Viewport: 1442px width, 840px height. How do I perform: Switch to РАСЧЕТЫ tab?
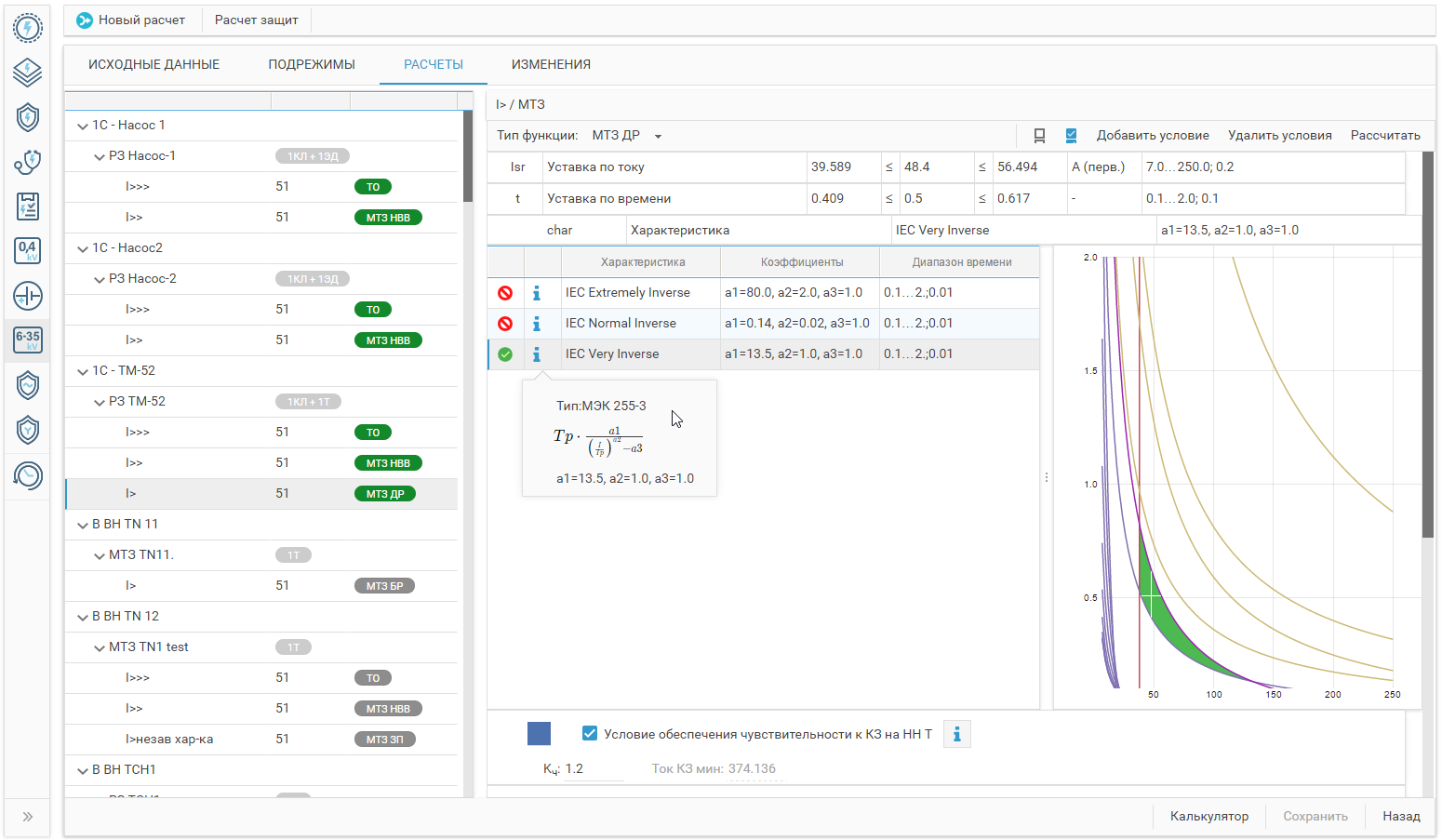pyautogui.click(x=434, y=64)
